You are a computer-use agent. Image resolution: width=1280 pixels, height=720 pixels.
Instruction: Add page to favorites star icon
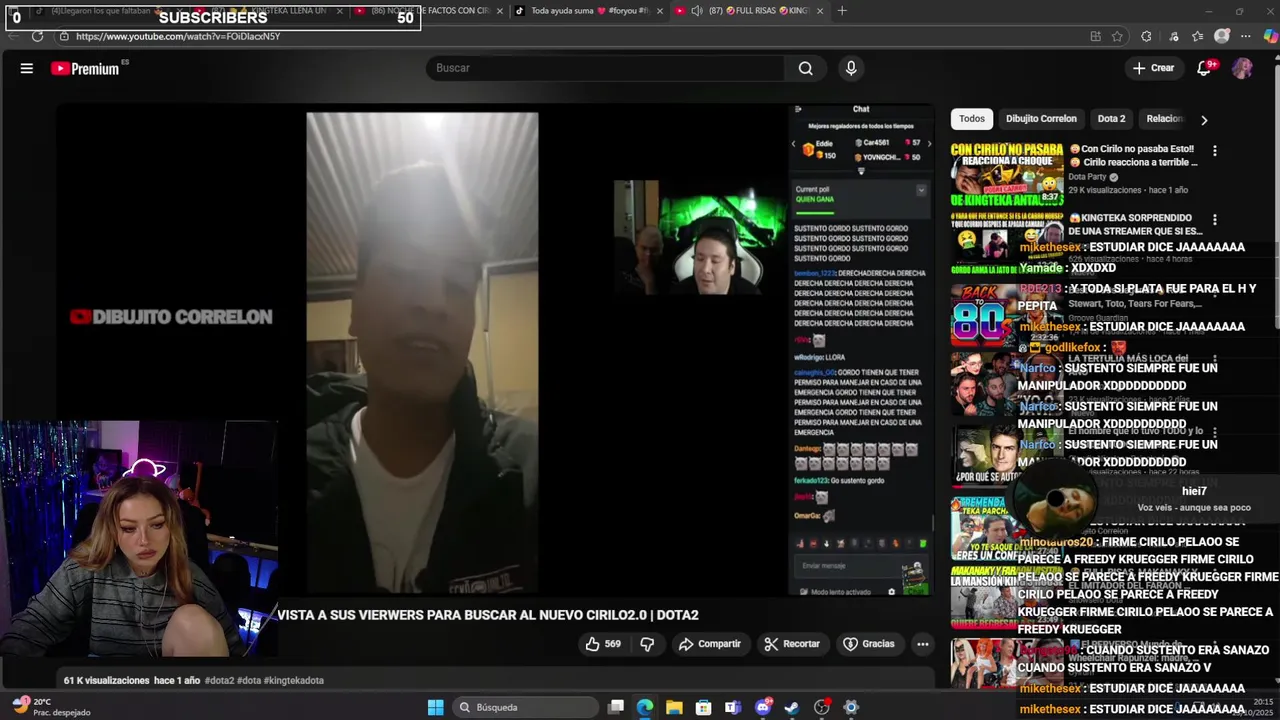coord(1117,36)
